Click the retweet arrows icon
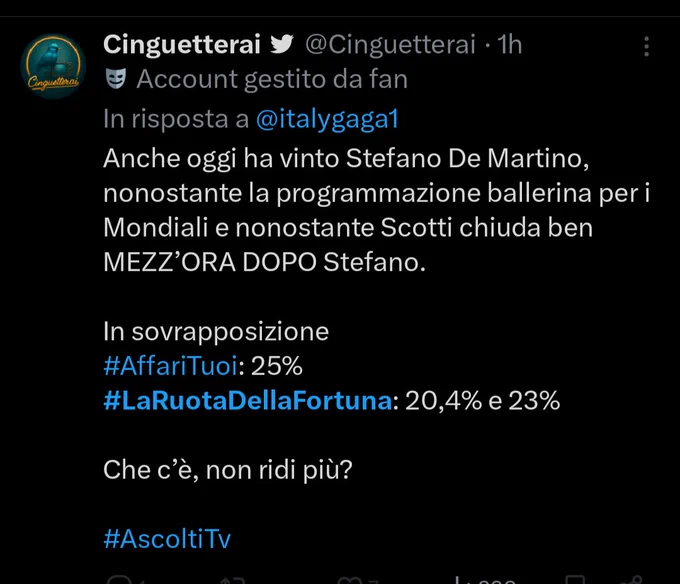680x584 pixels. [232, 580]
